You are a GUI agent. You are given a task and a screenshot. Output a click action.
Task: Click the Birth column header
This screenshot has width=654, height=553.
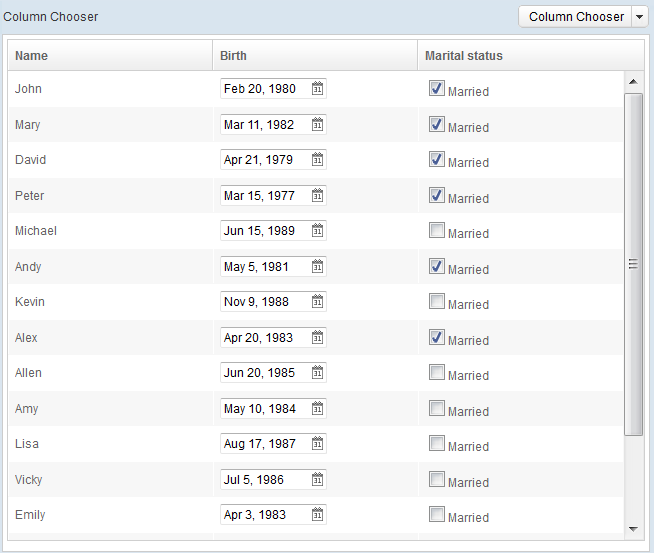(315, 55)
